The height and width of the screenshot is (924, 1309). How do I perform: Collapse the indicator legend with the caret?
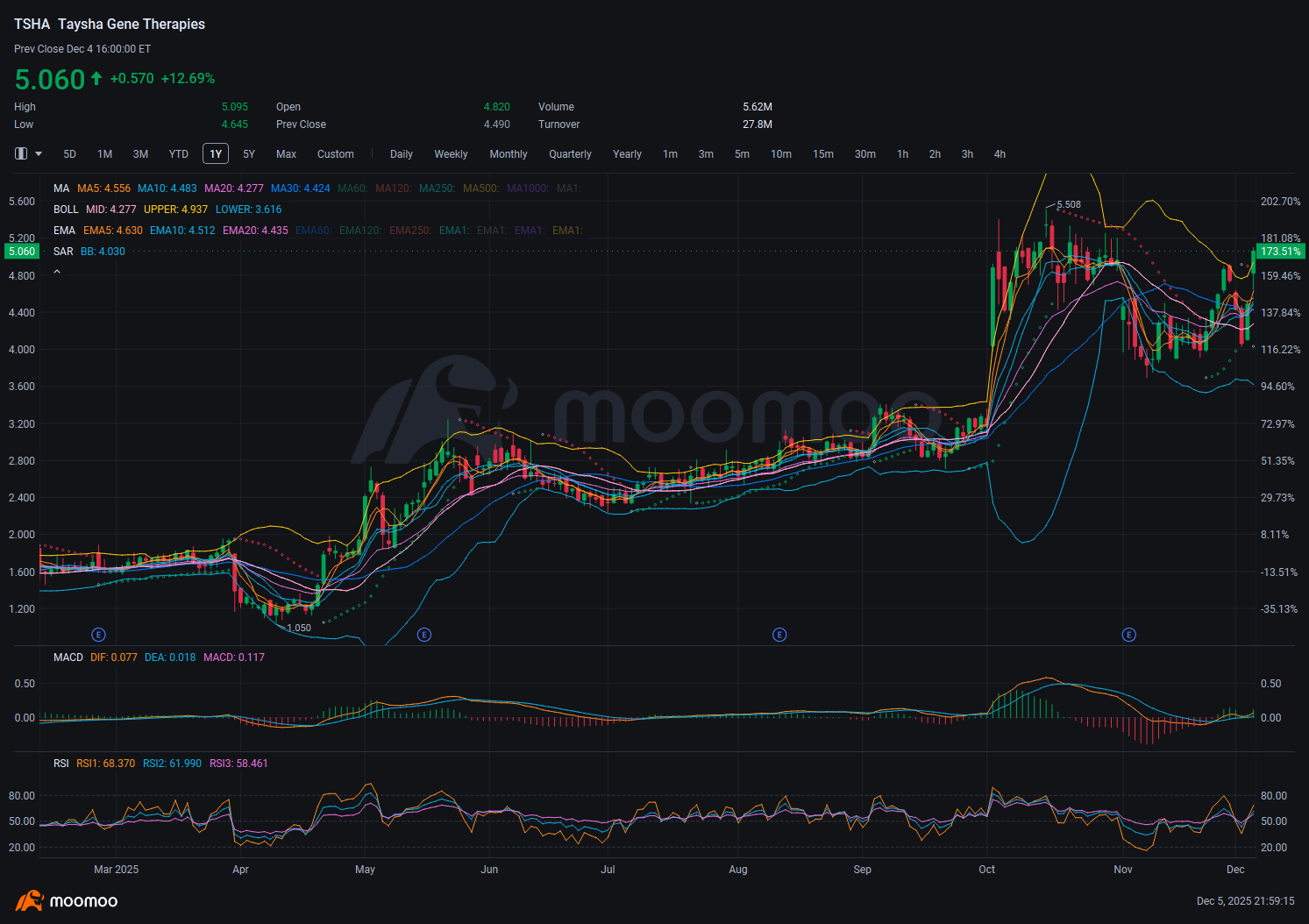(57, 272)
